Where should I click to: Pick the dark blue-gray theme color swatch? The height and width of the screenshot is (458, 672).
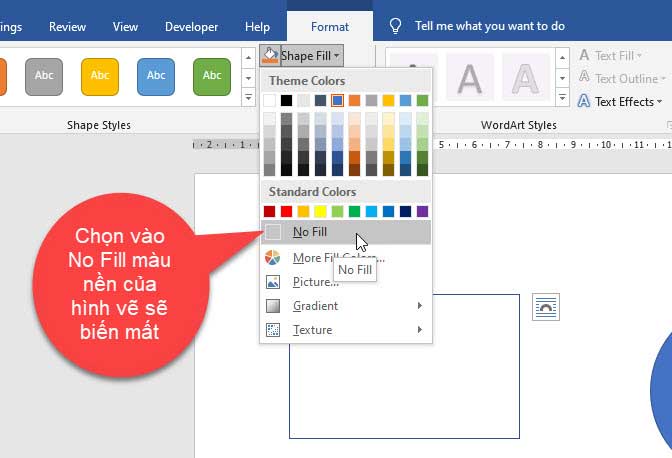(320, 101)
